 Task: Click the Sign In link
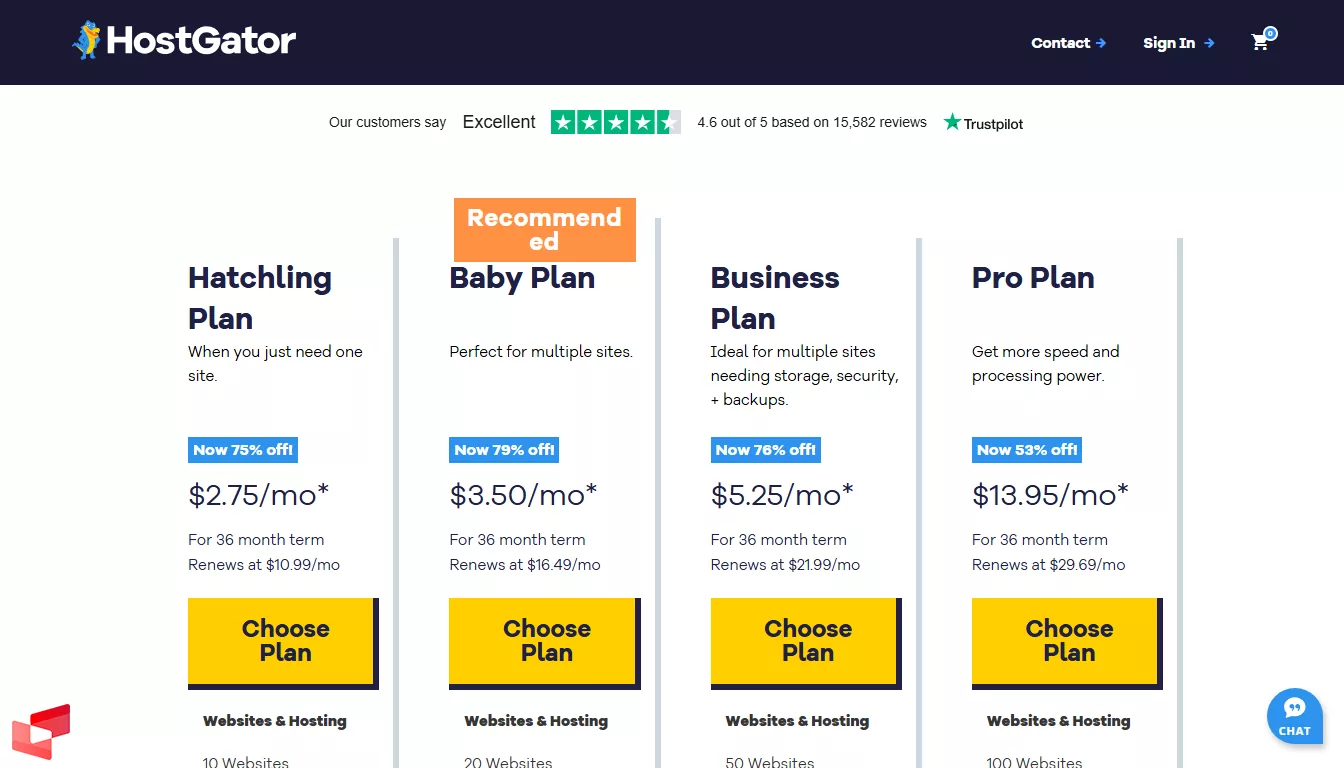1169,43
